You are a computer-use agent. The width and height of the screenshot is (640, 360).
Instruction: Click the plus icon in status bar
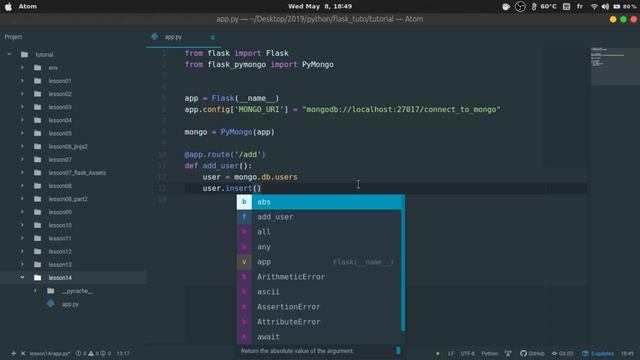pyautogui.click(x=13, y=353)
